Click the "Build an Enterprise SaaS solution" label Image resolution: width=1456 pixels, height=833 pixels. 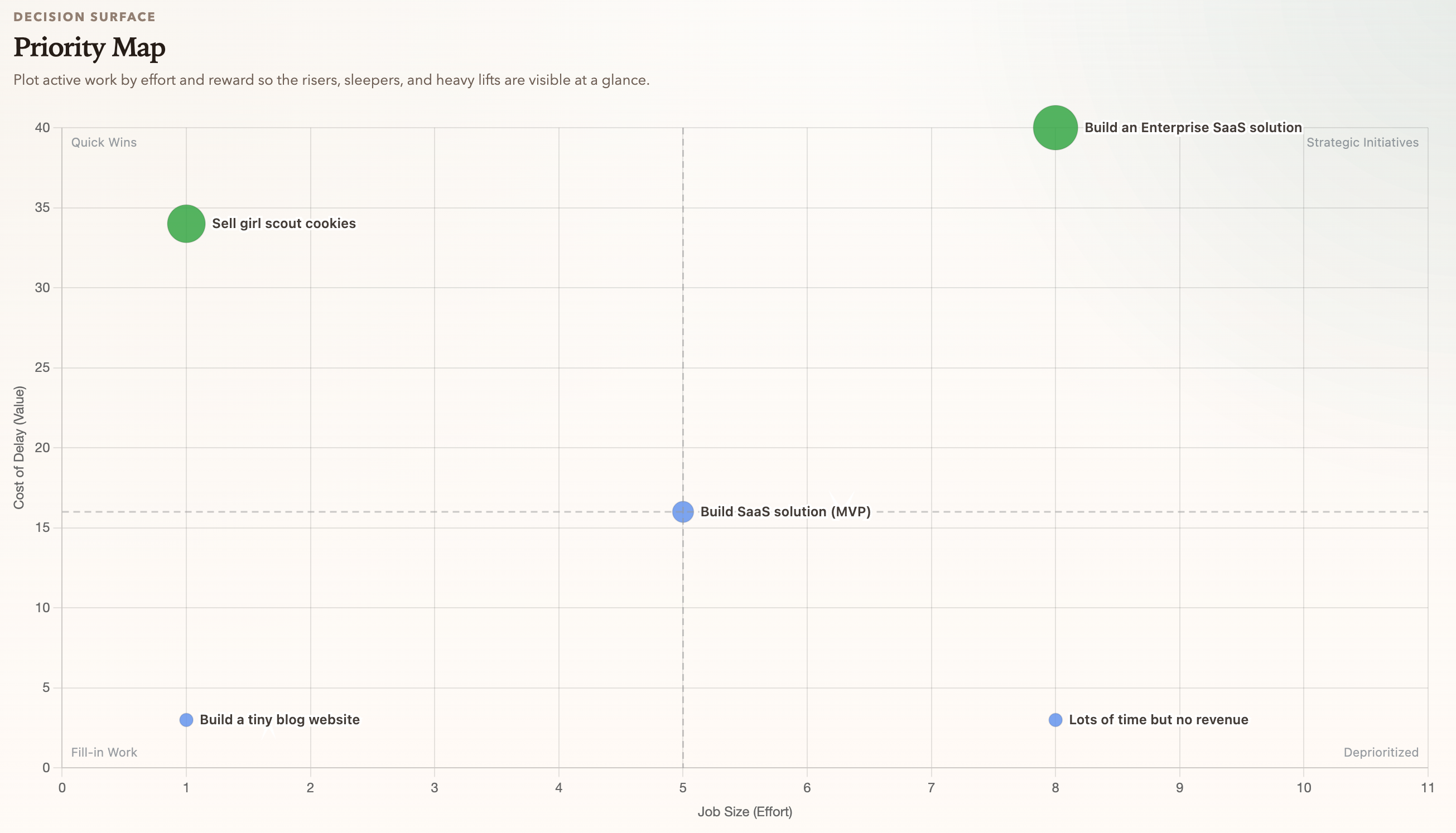click(x=1193, y=128)
